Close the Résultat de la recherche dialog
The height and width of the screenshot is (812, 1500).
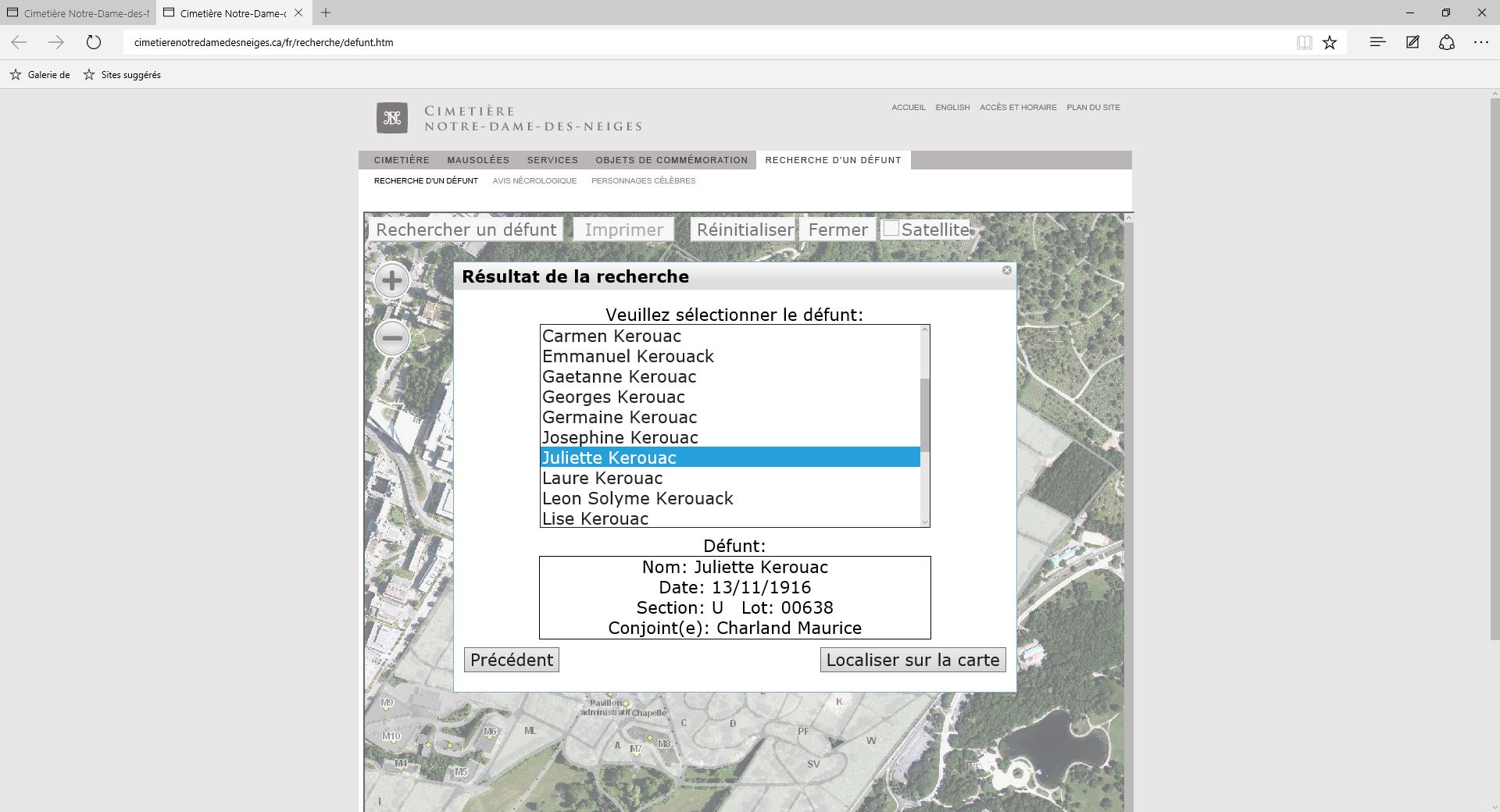(1007, 270)
